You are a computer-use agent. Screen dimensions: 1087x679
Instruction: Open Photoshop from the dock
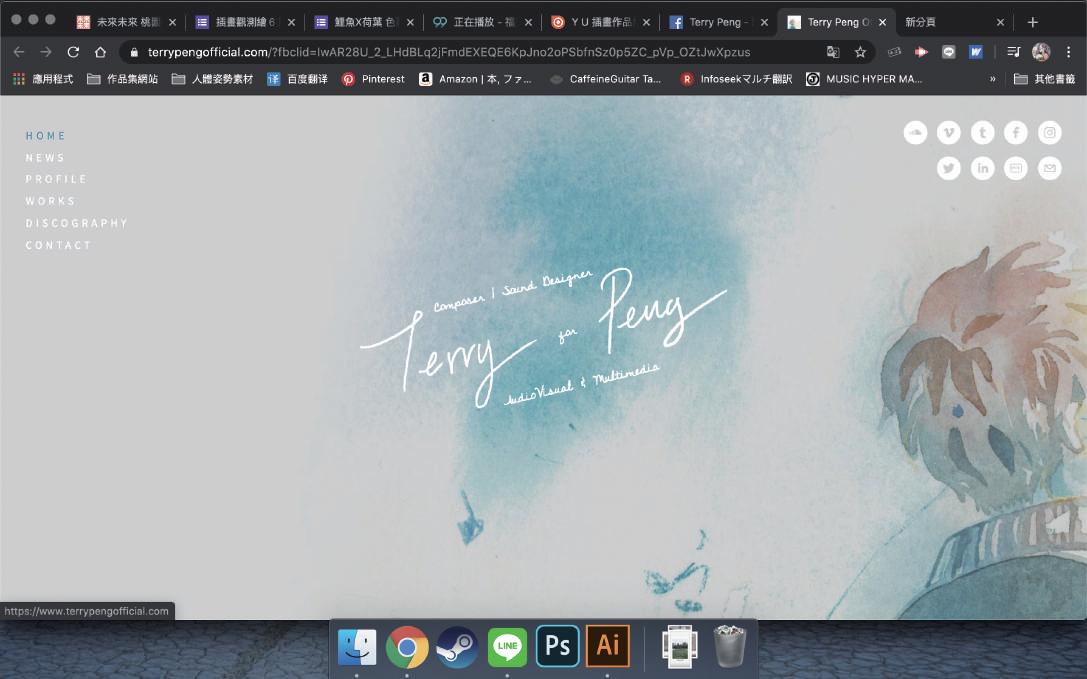coord(557,646)
